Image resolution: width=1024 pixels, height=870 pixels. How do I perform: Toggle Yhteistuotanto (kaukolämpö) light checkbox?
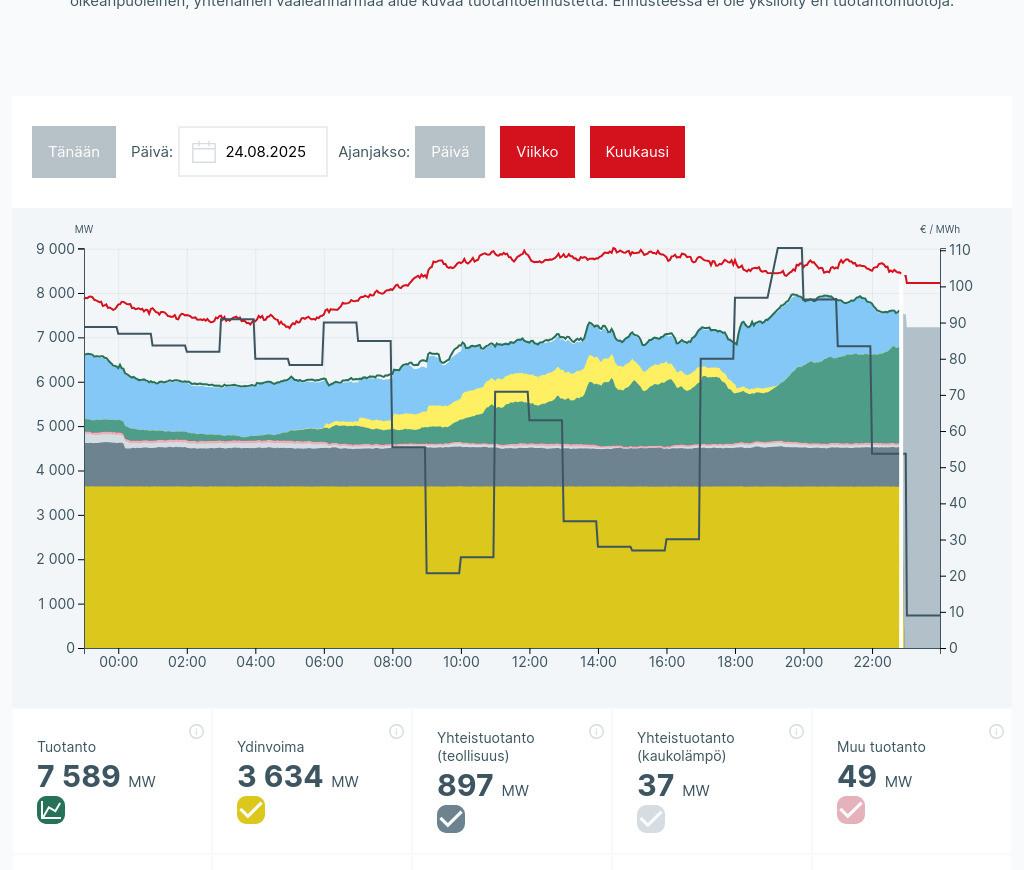click(x=651, y=819)
